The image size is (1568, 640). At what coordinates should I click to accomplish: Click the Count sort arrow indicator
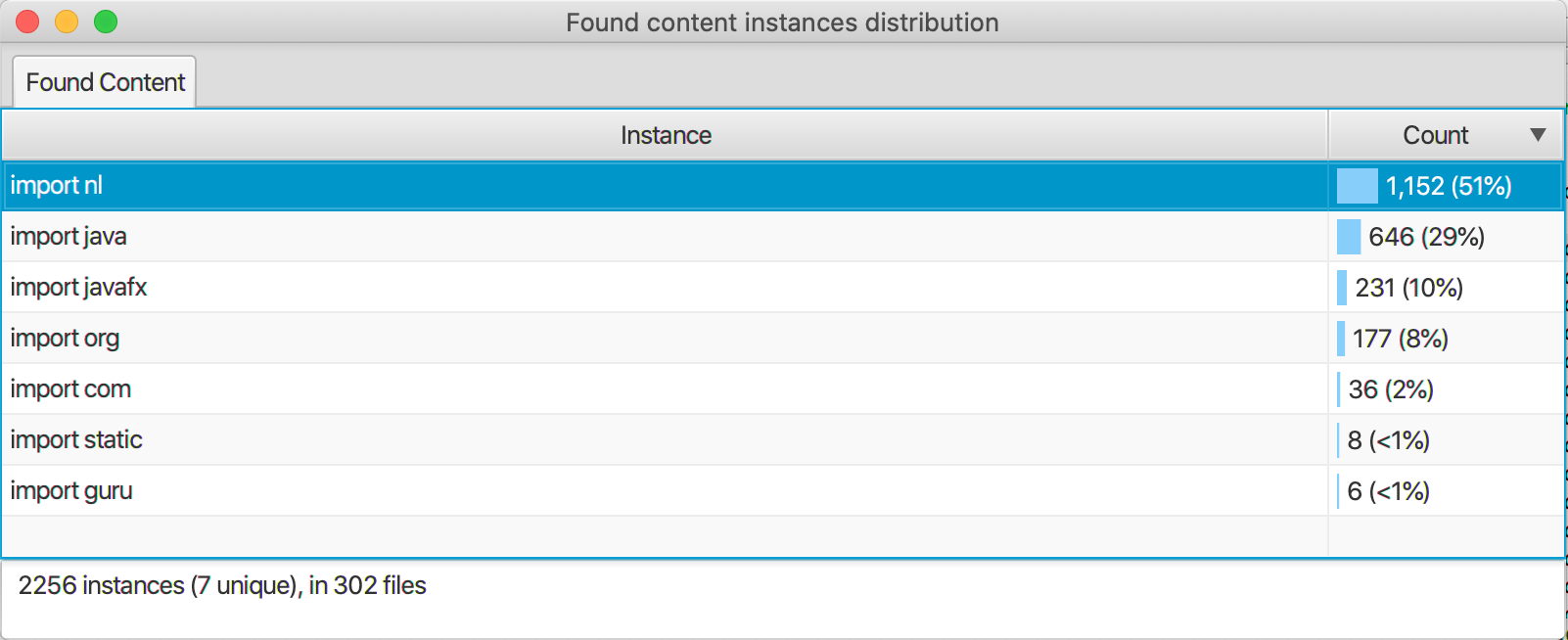(x=1538, y=135)
